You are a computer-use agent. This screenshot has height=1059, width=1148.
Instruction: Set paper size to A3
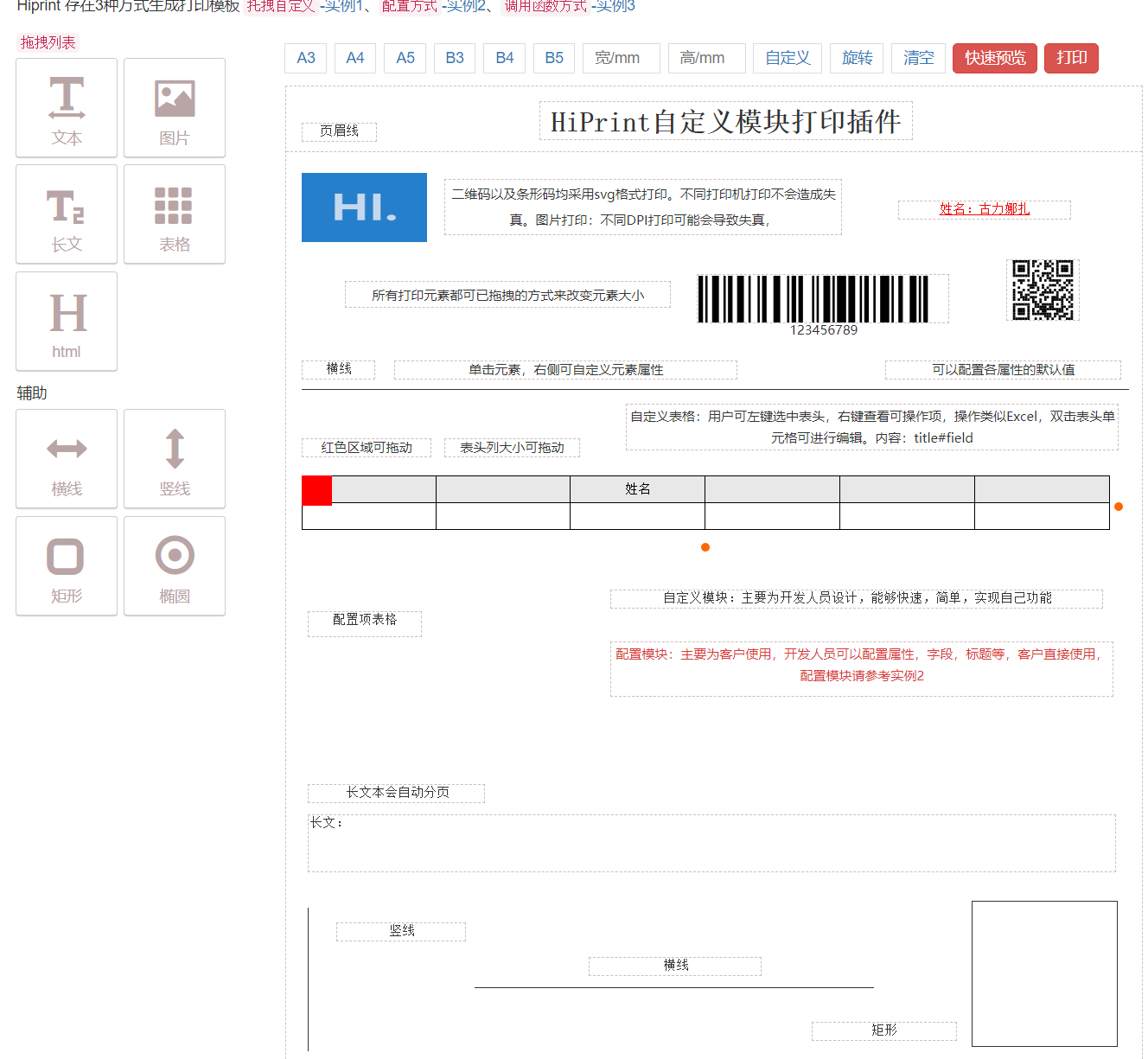306,58
